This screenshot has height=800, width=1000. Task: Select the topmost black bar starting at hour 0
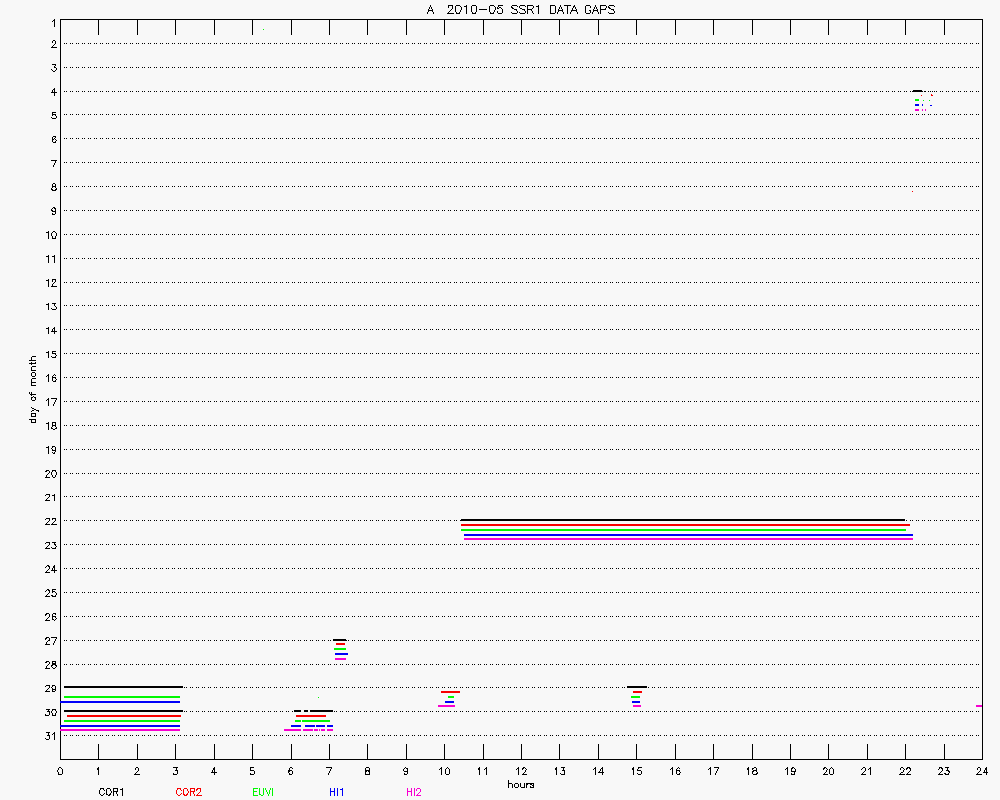pos(122,687)
